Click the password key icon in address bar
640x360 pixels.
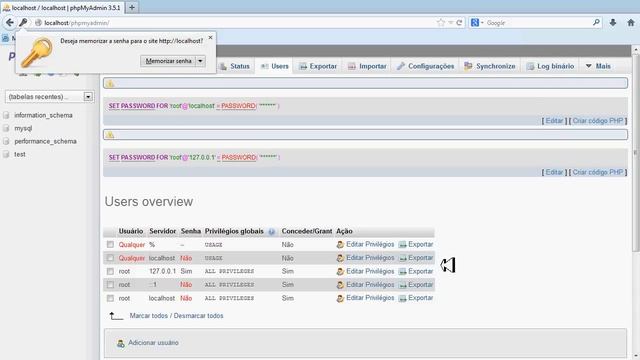pyautogui.click(x=23, y=22)
